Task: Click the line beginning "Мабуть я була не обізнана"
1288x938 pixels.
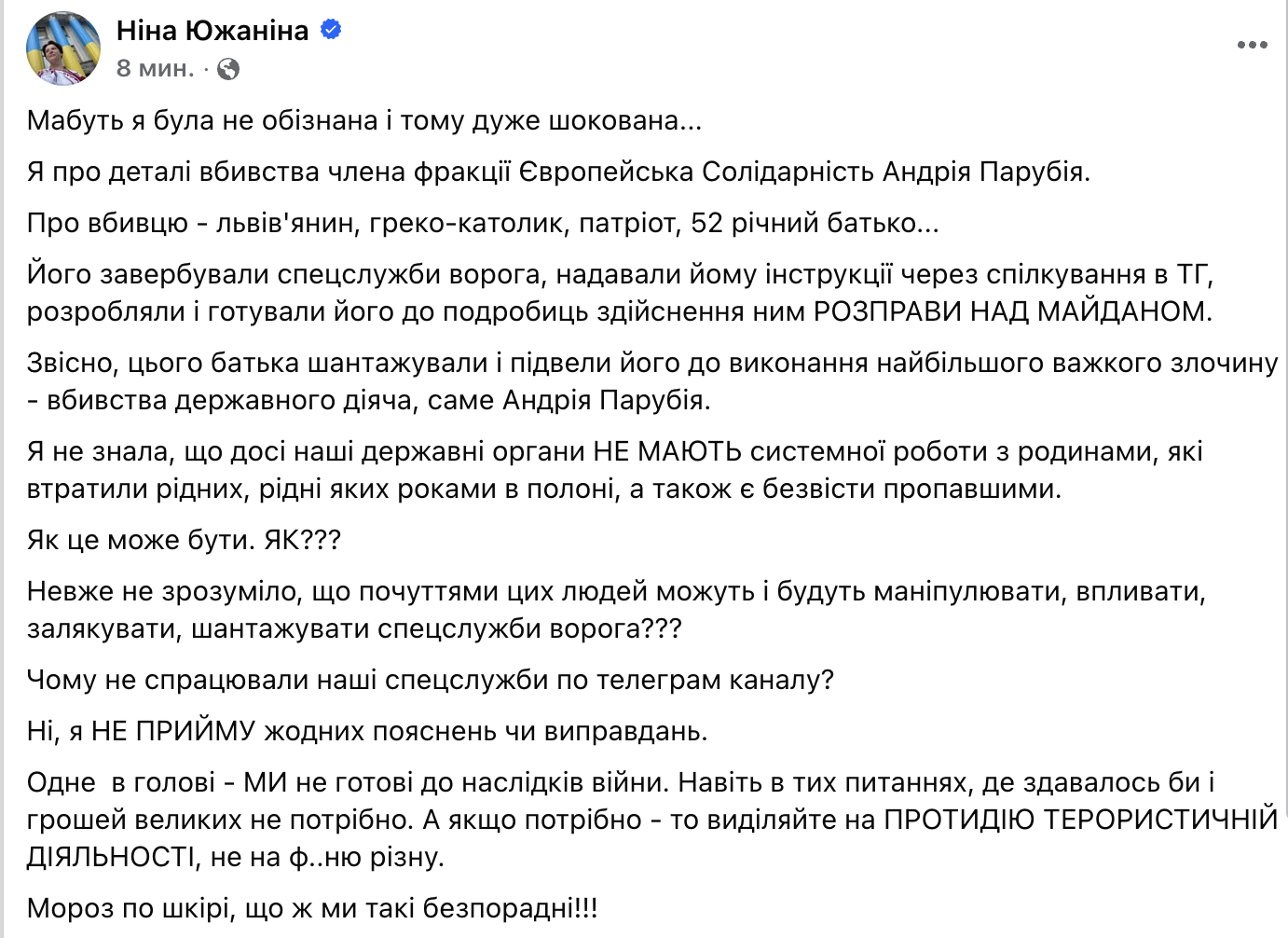Action: pos(363,120)
